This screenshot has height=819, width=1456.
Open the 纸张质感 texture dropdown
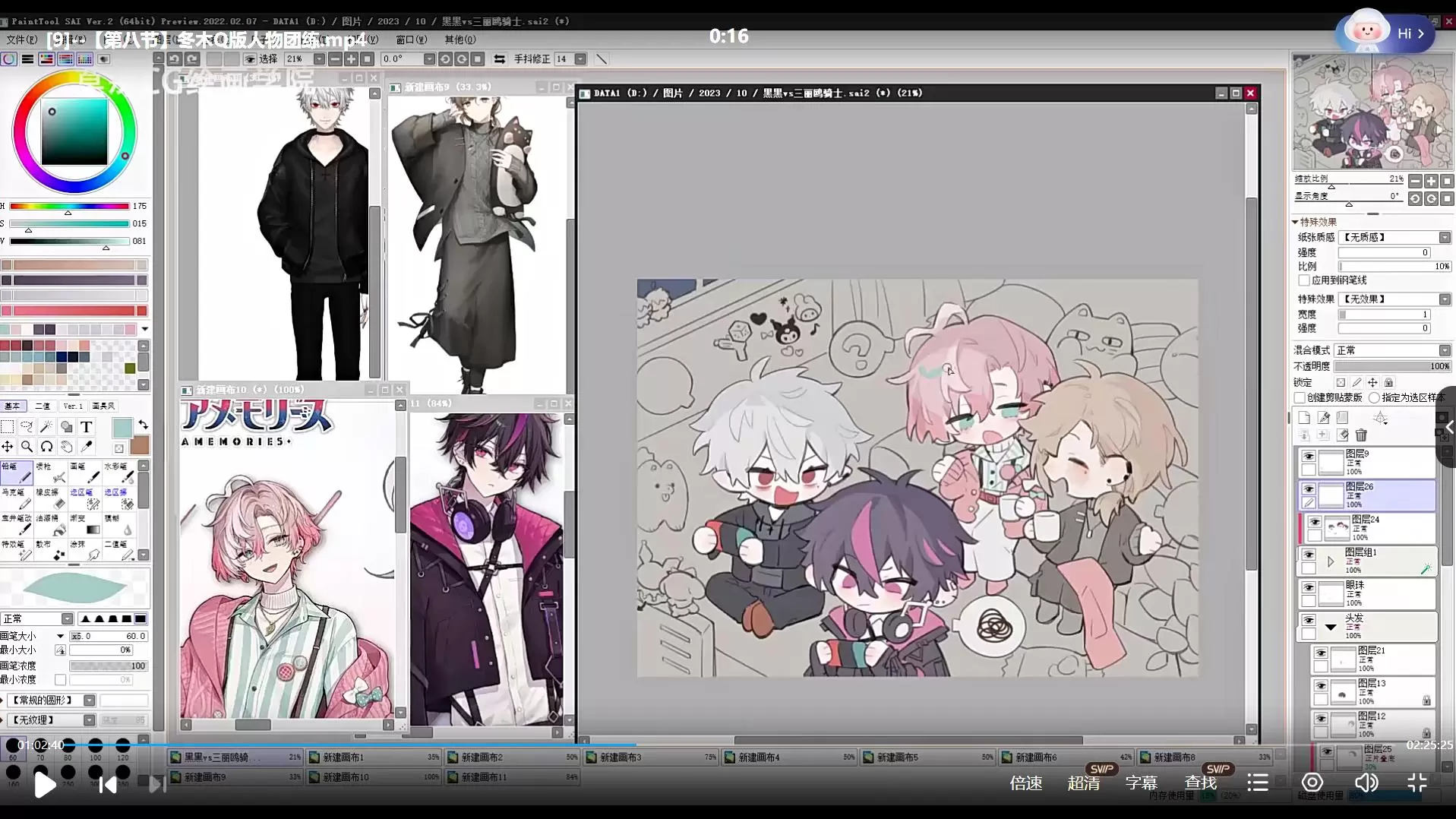point(1444,237)
